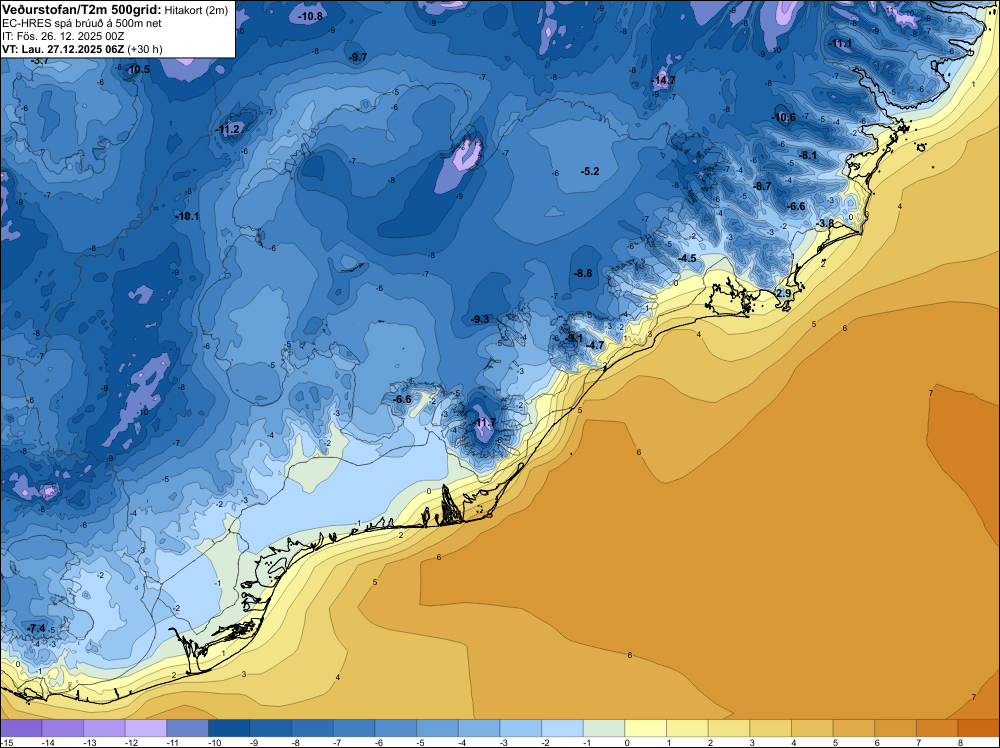Click the legend swatch between 0 and 1
Screen dimensions: 1000x748
tap(646, 728)
